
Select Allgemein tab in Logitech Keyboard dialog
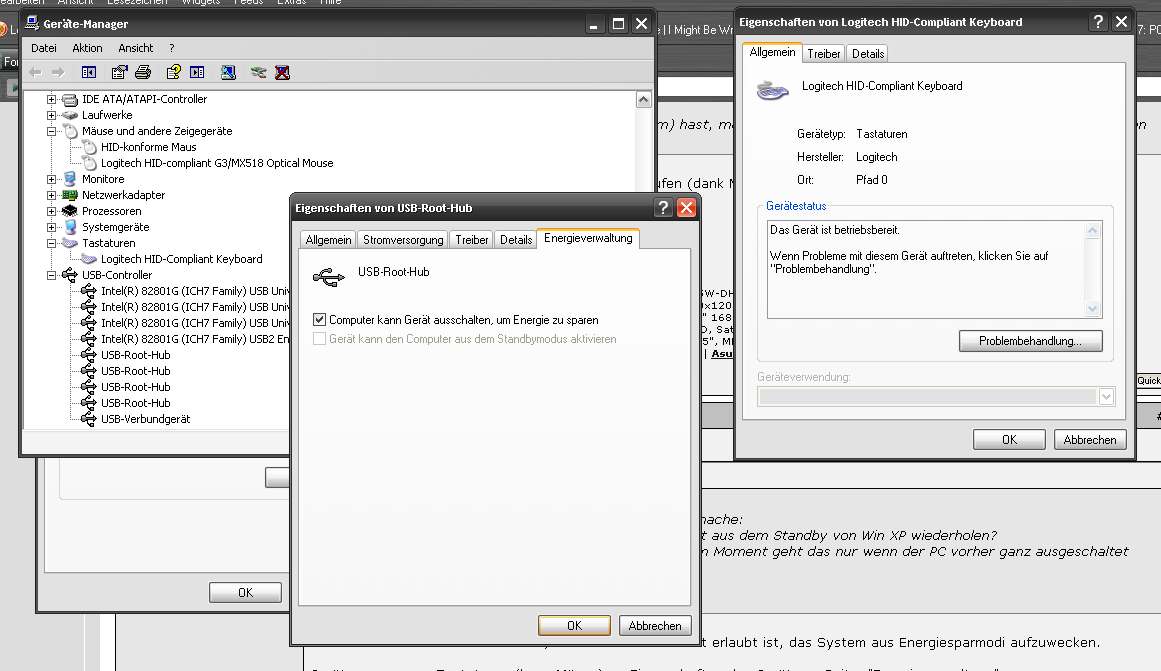click(x=772, y=52)
